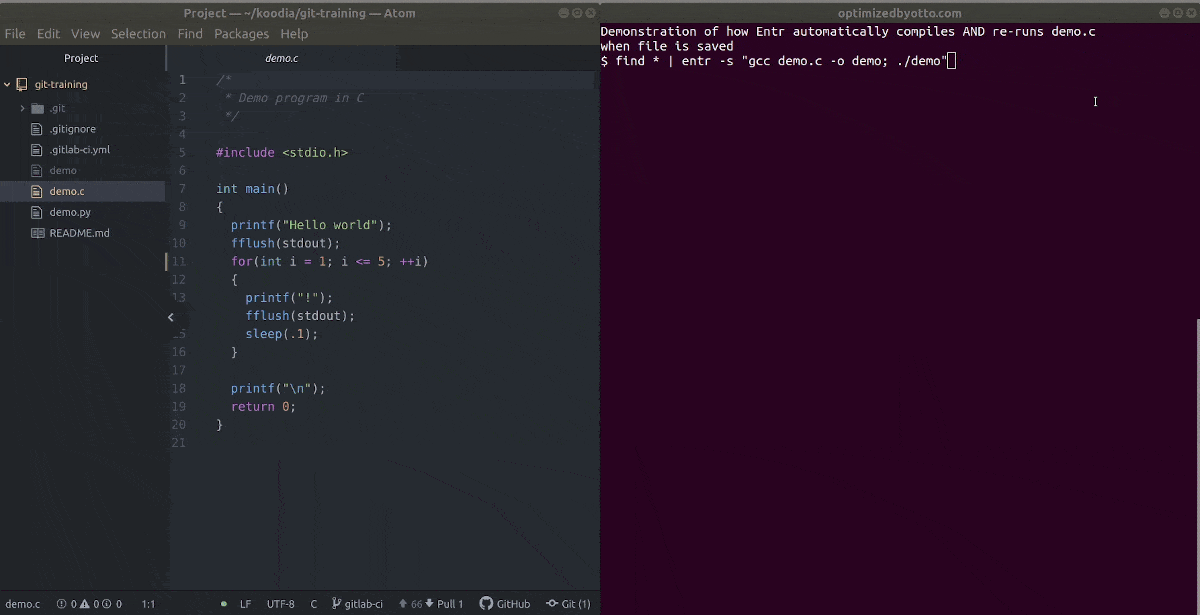Click the terminal window vertical scrollbar
This screenshot has height=615, width=1200.
tap(1197, 466)
